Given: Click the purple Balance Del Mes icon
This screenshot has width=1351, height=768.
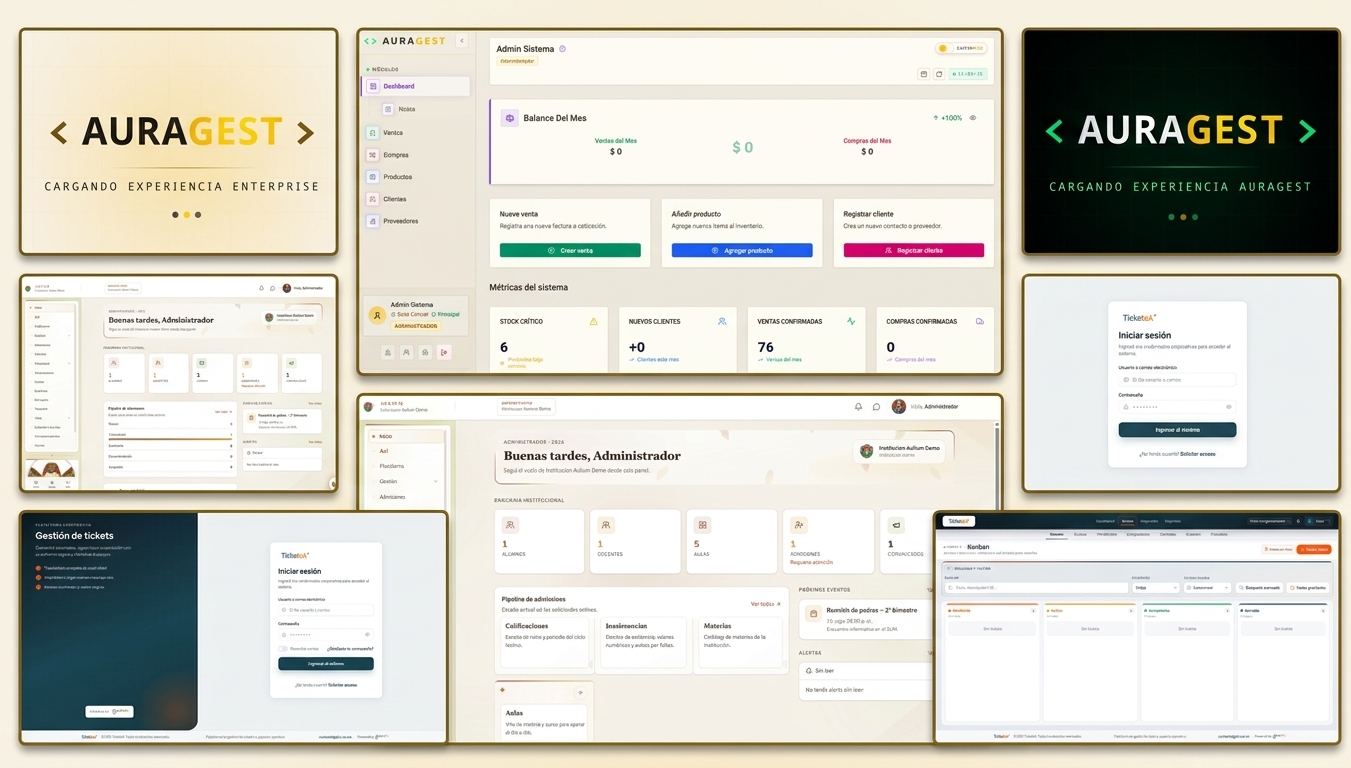Looking at the screenshot, I should pos(509,118).
